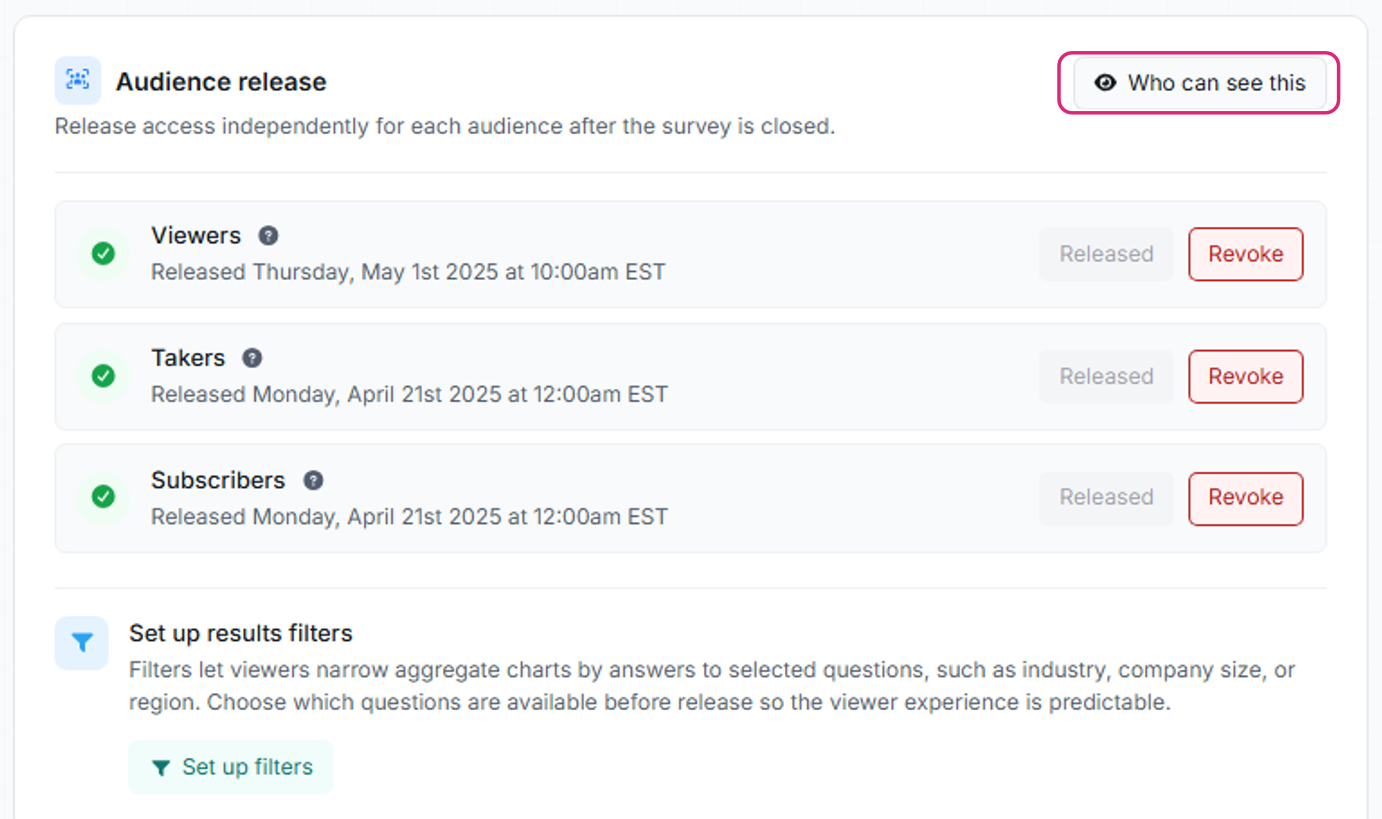Click the blue funnel filter icon
Image resolution: width=1382 pixels, height=819 pixels.
click(x=81, y=642)
